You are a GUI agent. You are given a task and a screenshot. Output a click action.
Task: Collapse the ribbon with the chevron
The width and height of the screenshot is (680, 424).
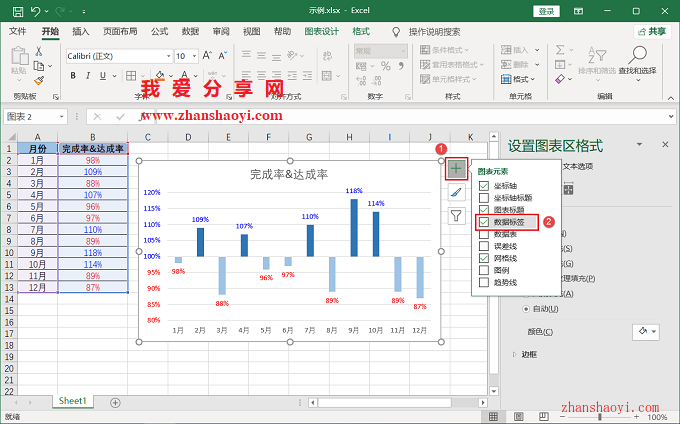pos(670,98)
